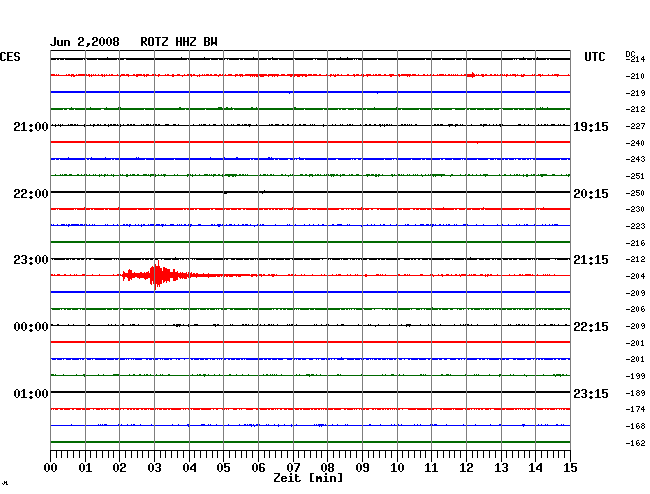Click the Zeit [min] axis title
This screenshot has width=650, height=494.
[308, 478]
